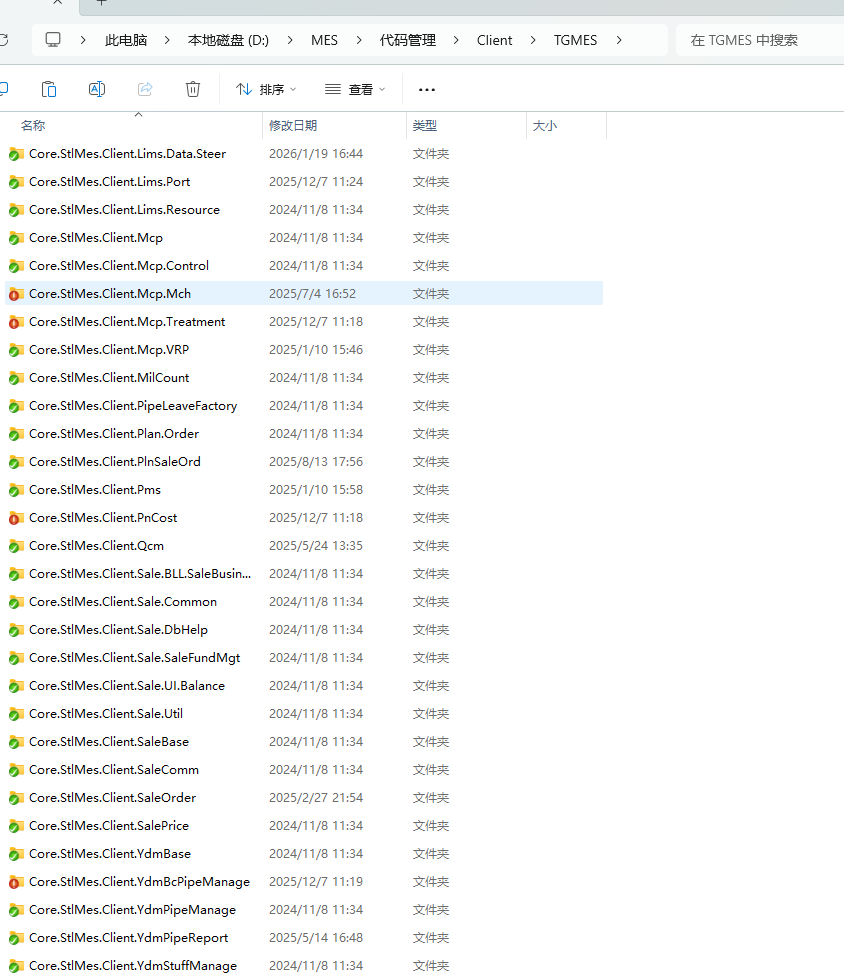Screen dimensions: 844x980
Task: Expand chevron after TGMES in address bar
Action: 620,40
